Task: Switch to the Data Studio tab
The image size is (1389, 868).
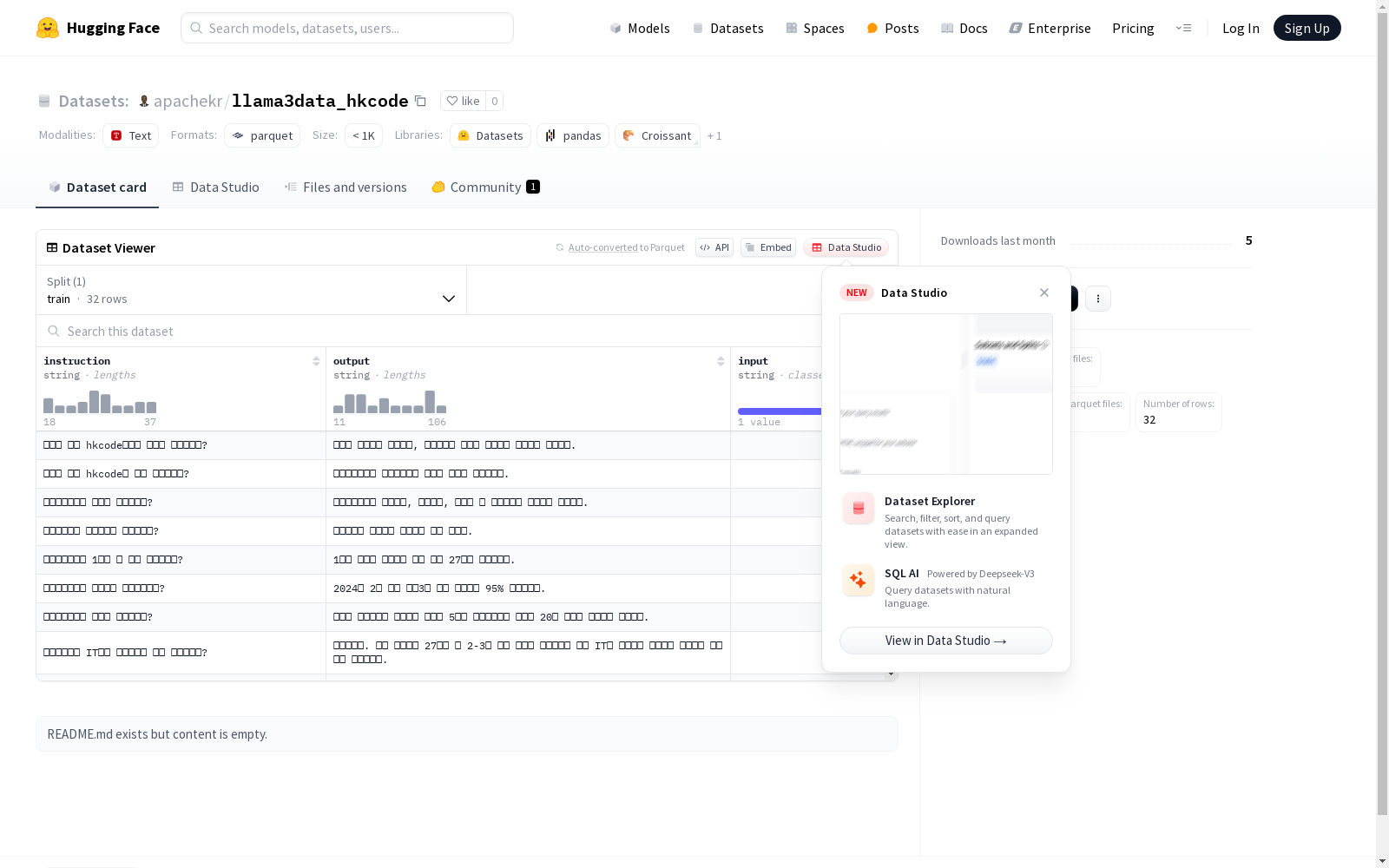Action: 216,187
